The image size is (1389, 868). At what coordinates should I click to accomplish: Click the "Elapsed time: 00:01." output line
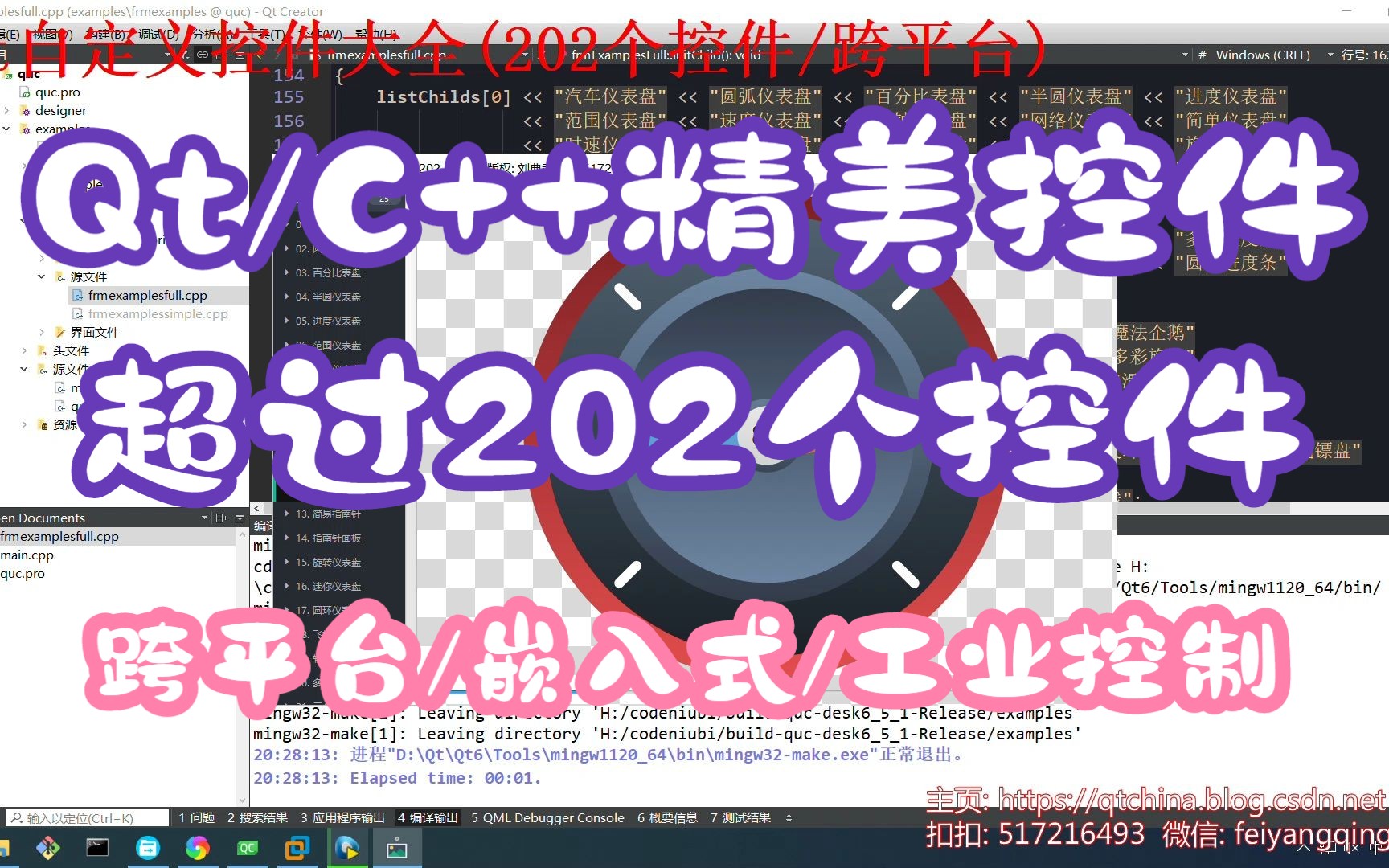coord(397,778)
